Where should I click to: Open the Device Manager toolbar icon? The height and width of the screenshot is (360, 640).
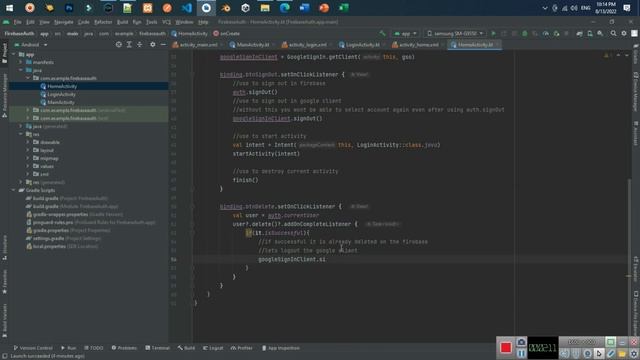point(590,33)
